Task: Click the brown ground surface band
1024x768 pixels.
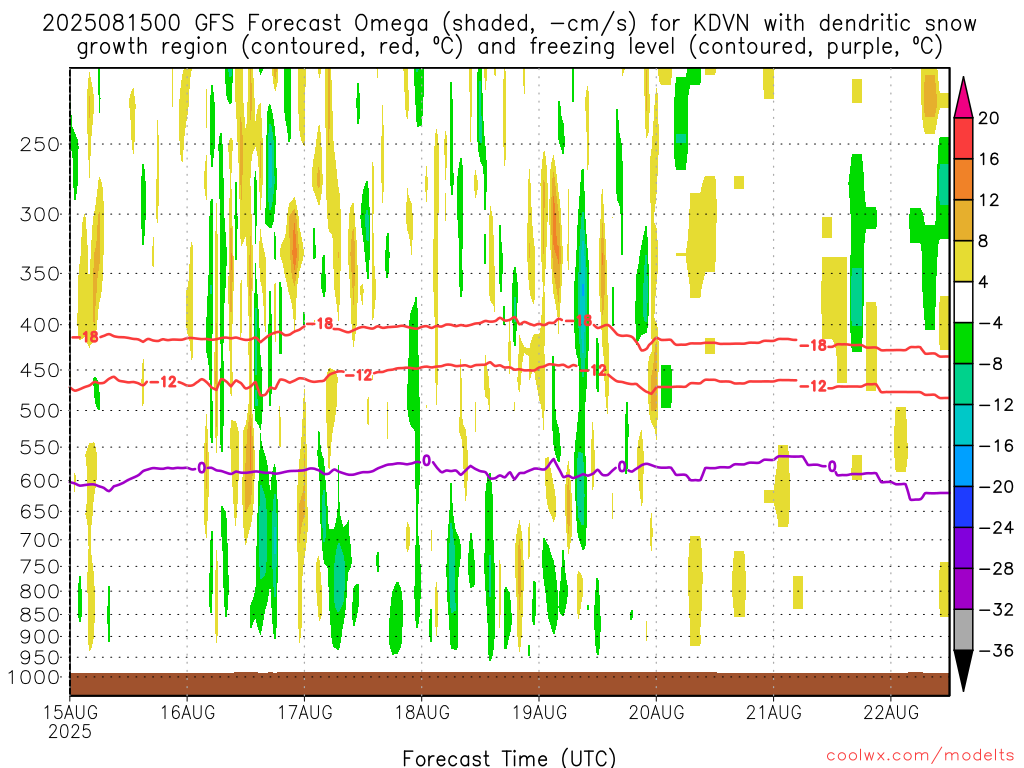Action: coord(509,684)
